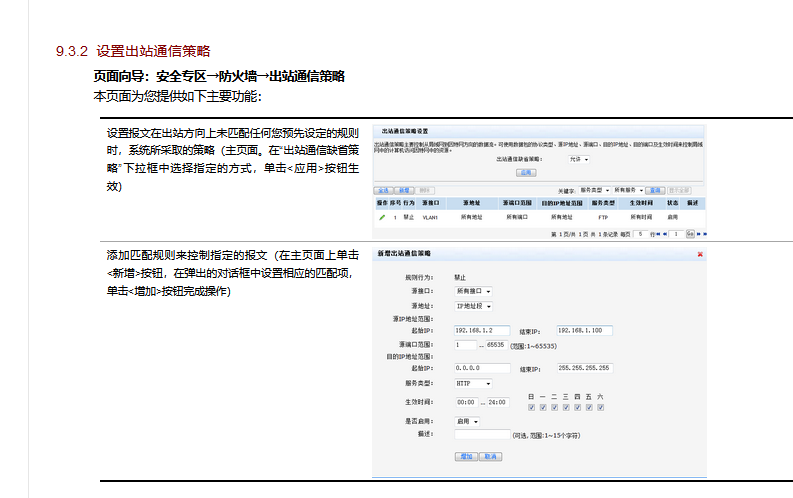Open the 服务类型 keyword filter dropdown
The width and height of the screenshot is (793, 498).
[x=595, y=191]
